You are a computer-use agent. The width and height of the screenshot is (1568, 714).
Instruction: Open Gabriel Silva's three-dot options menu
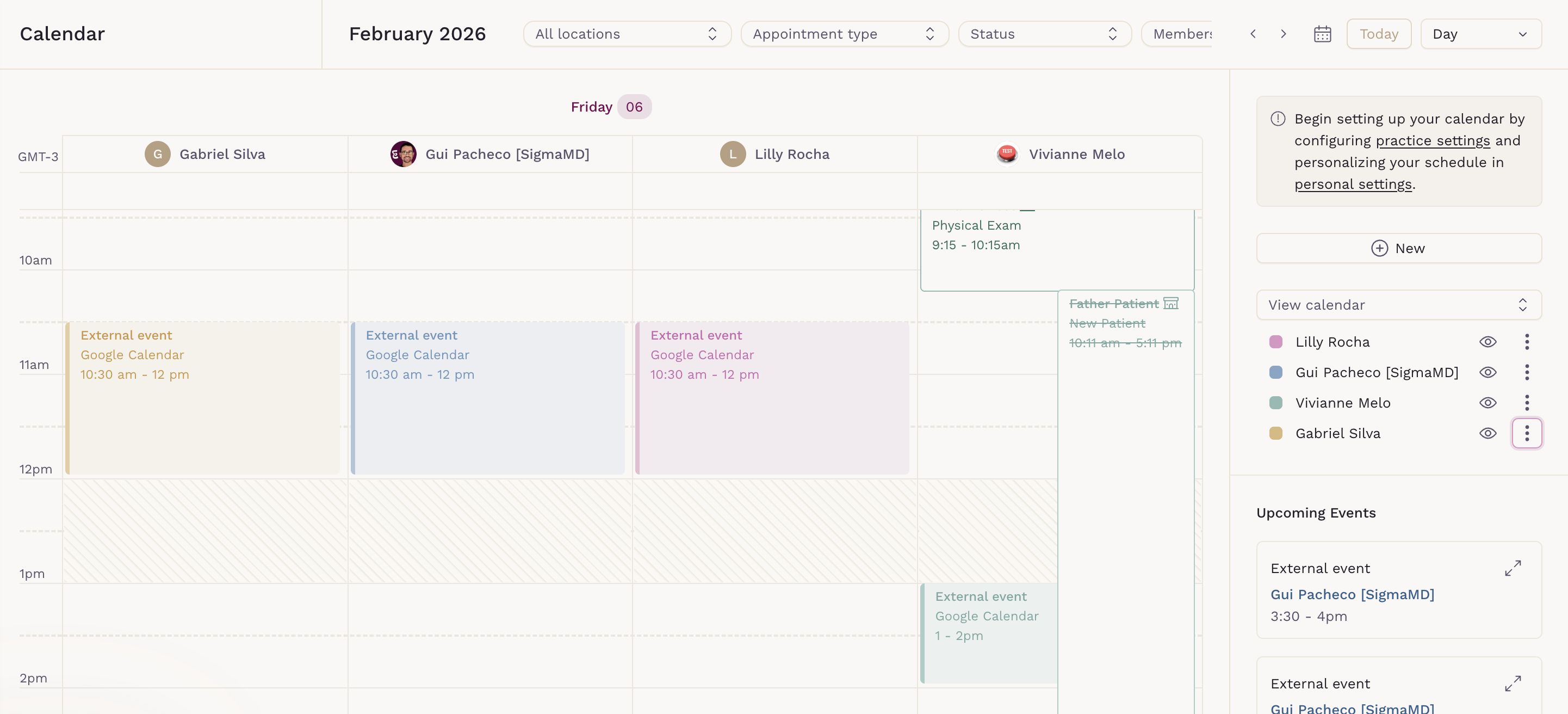click(x=1527, y=433)
